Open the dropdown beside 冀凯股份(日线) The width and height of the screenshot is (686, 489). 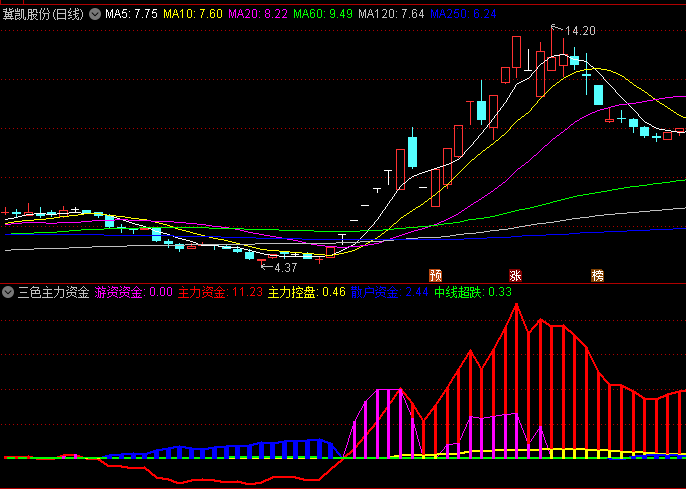click(95, 14)
